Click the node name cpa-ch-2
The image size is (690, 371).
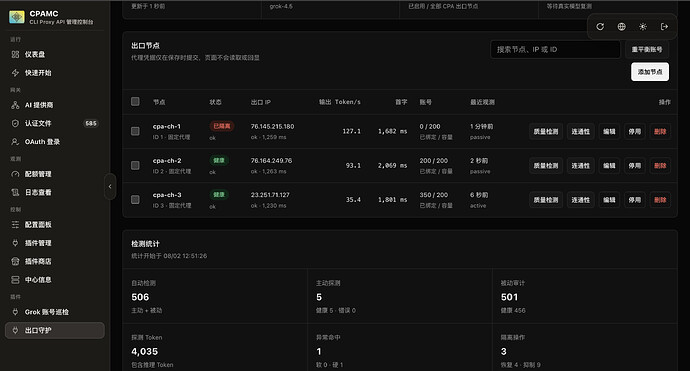pyautogui.click(x=167, y=161)
